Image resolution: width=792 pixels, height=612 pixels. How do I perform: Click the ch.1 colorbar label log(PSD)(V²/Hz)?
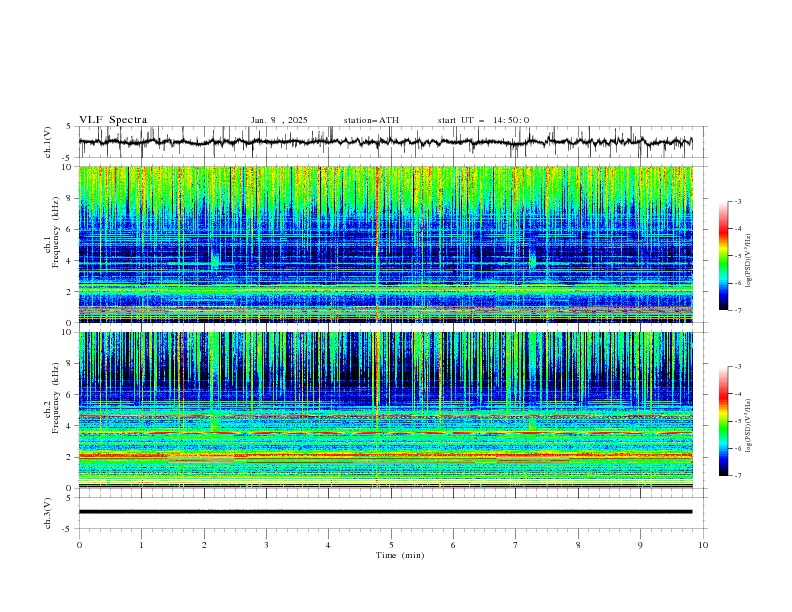[x=749, y=261]
